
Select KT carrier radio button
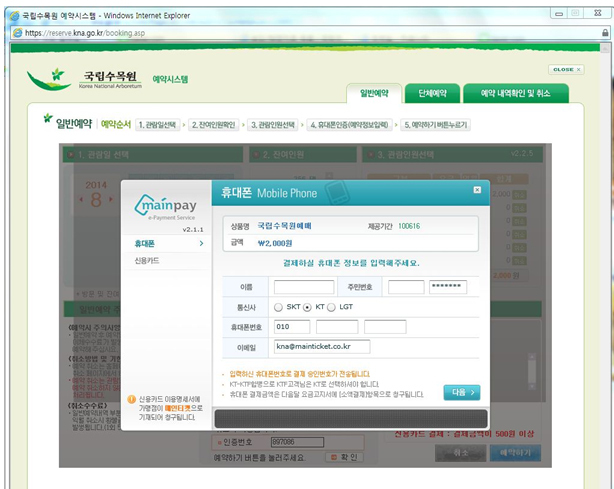tap(307, 307)
